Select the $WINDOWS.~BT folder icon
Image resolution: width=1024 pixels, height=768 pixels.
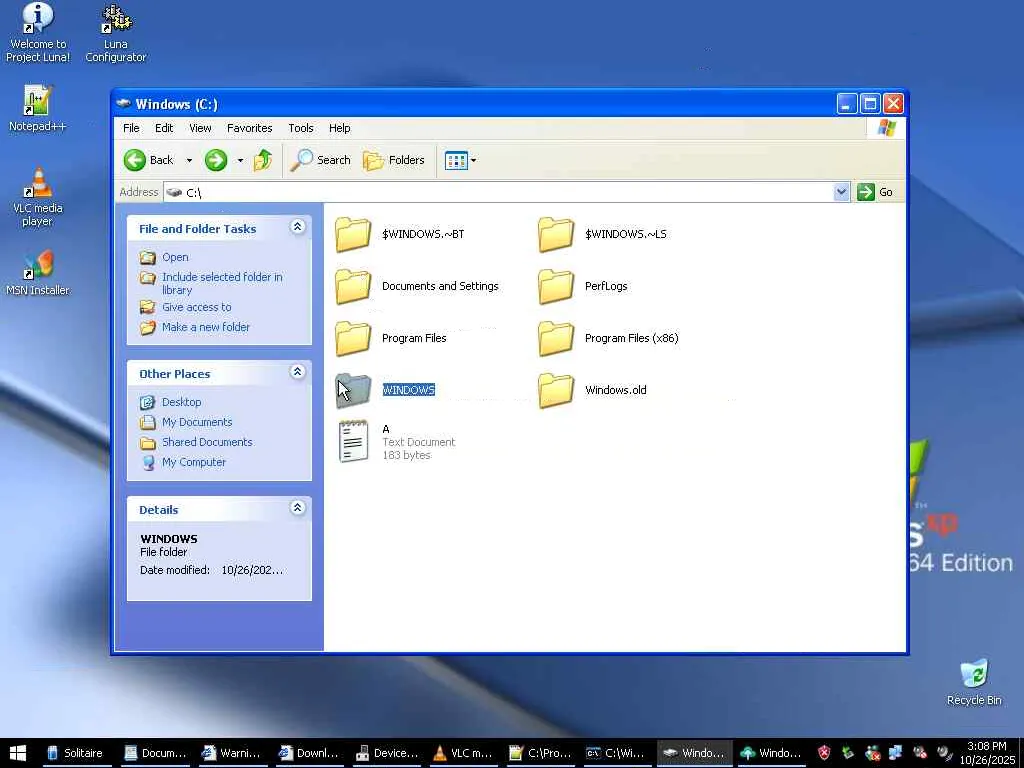click(353, 234)
